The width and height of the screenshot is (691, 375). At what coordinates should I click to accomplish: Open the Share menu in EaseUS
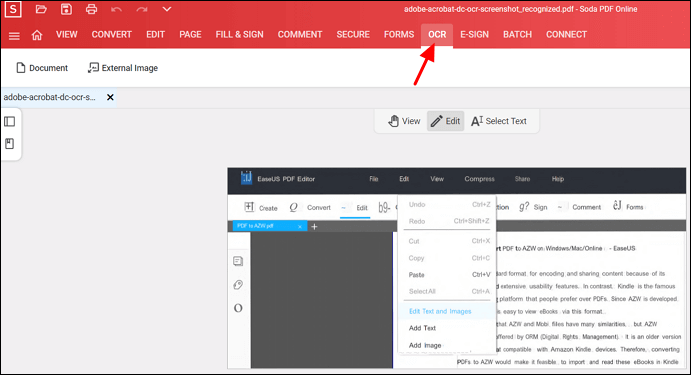[x=522, y=179]
